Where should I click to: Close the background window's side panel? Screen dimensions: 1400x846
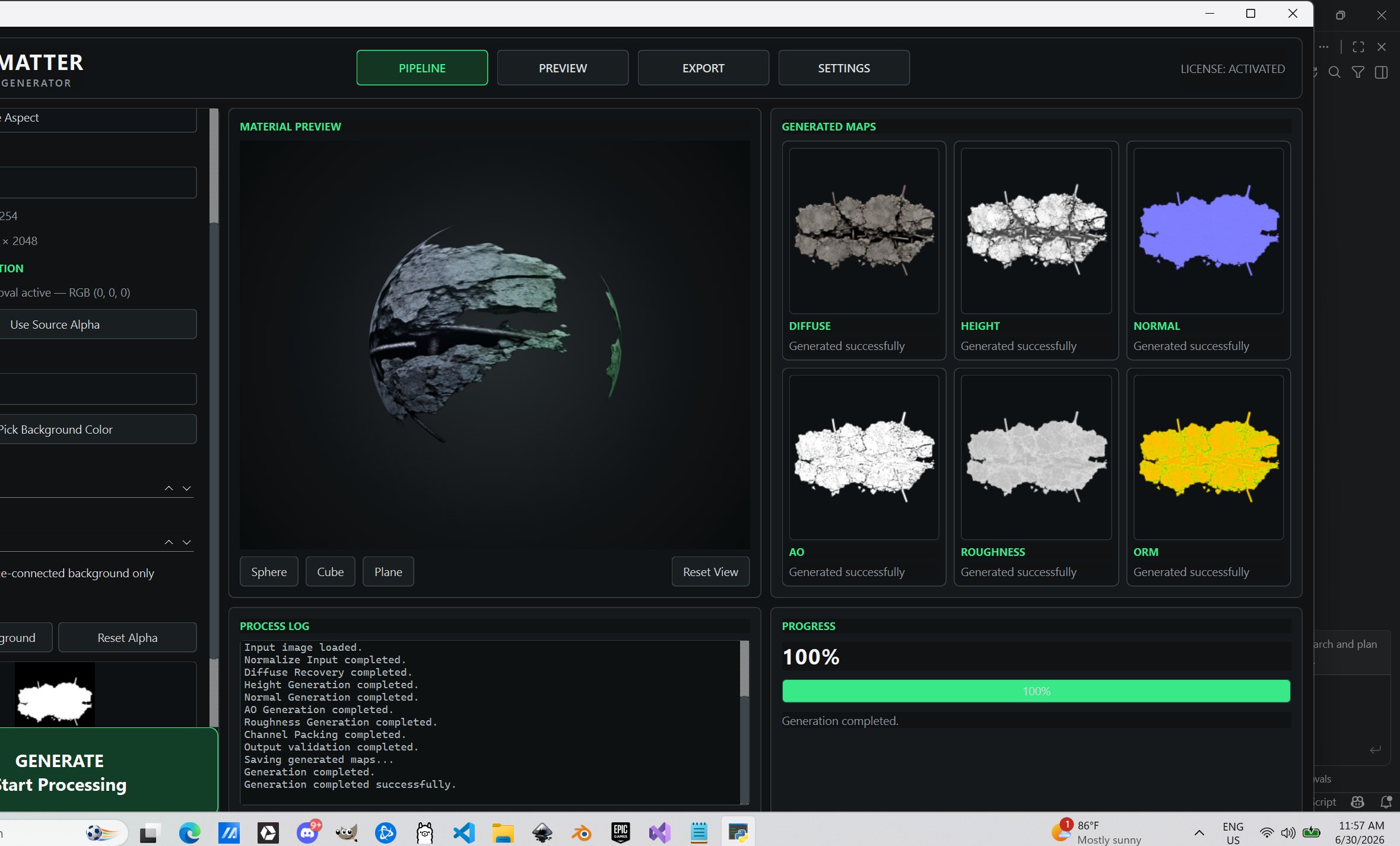click(1382, 47)
